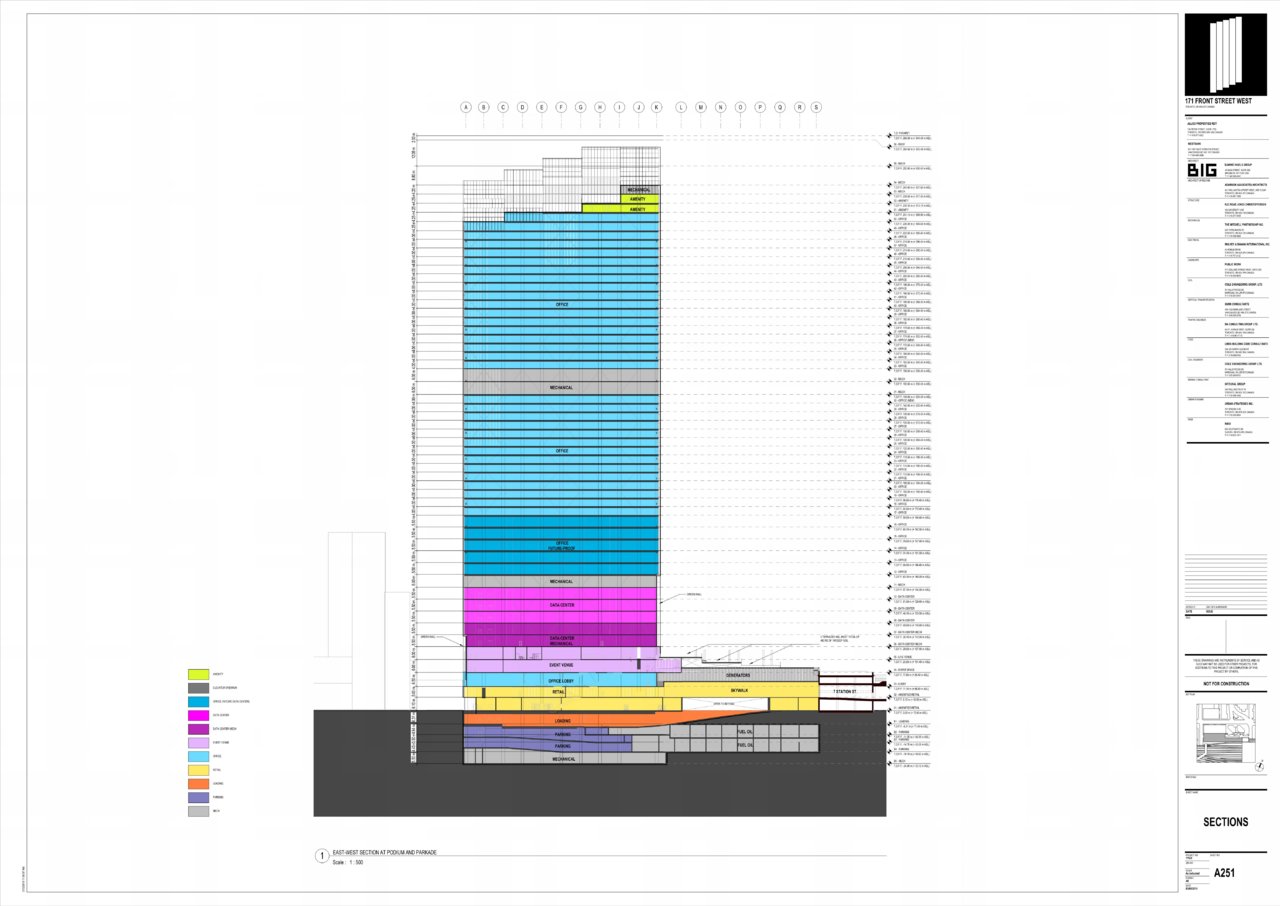
Task: Select the 'DATA CENTER MECHANICAL' zone label
Action: 561,641
